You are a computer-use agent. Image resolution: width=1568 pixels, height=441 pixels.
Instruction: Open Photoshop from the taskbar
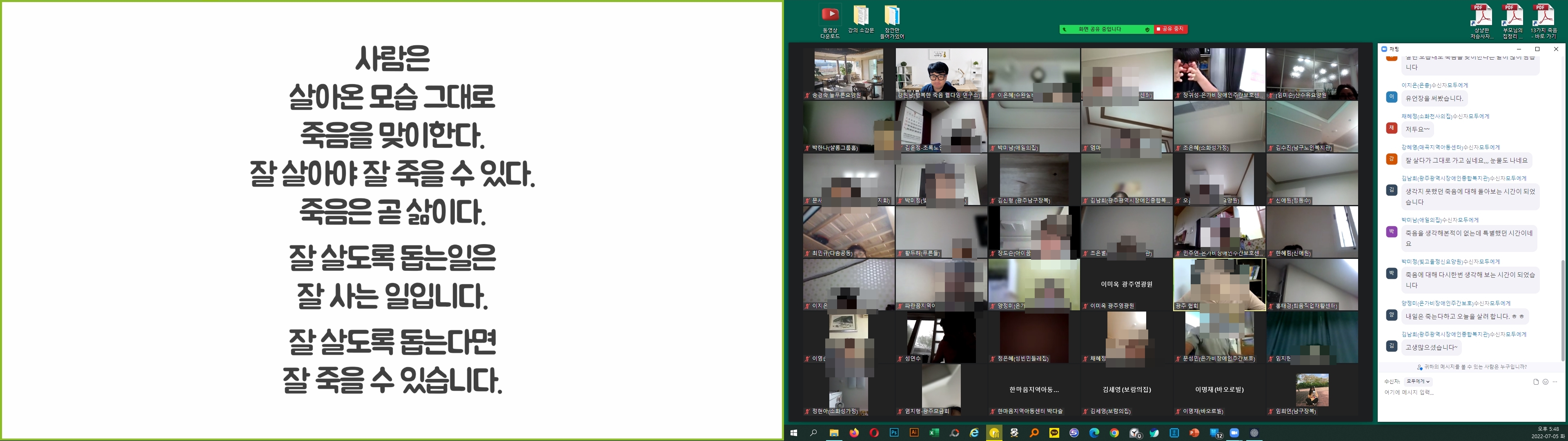click(894, 432)
